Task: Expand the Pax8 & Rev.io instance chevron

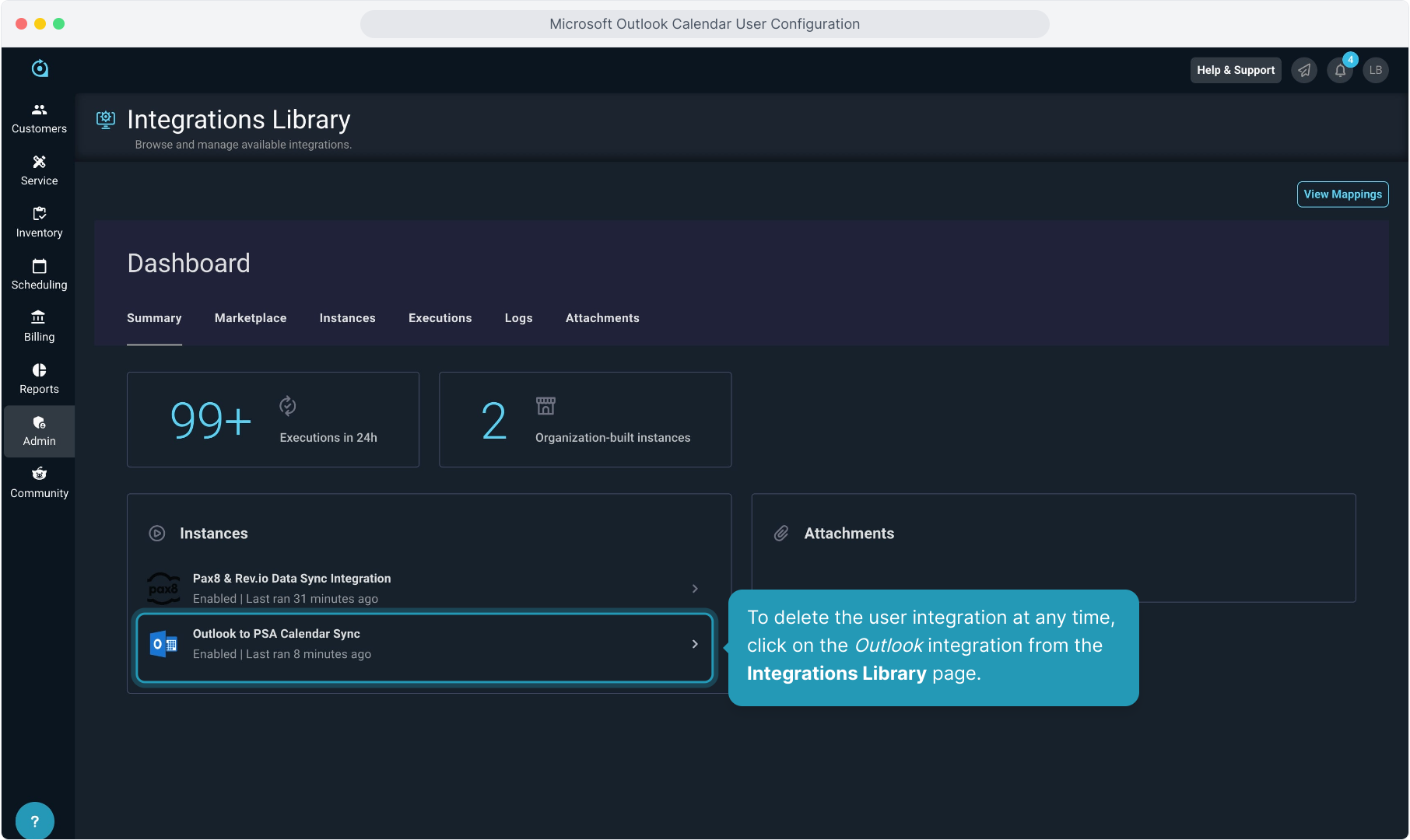Action: tap(695, 589)
